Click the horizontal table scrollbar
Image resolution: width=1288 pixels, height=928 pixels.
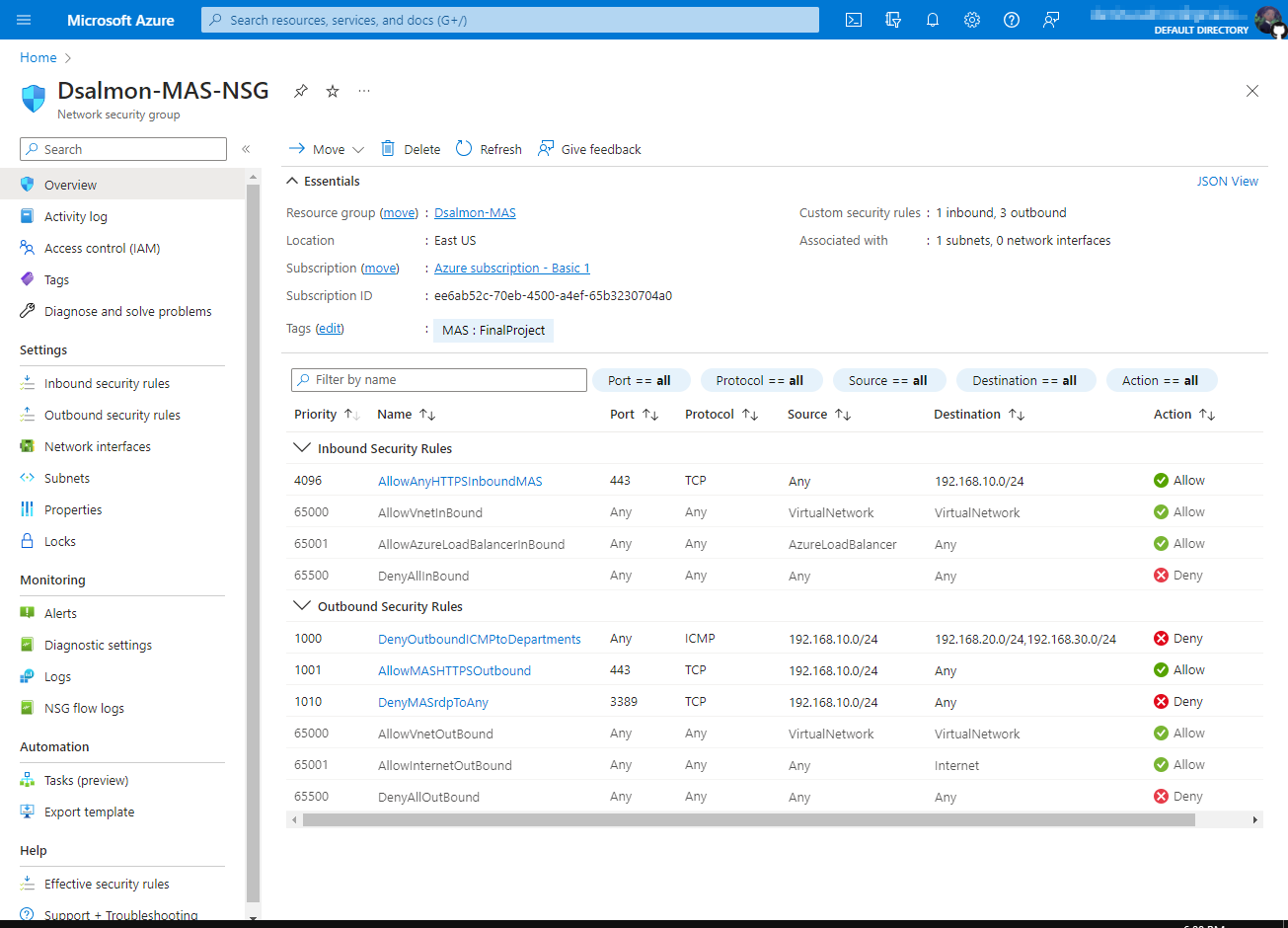(749, 820)
